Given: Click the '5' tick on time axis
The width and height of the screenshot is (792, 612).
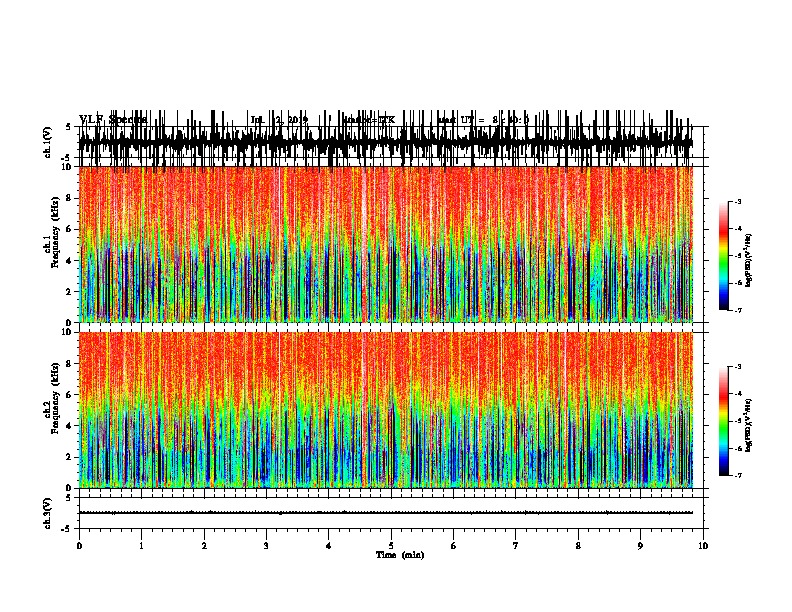Looking at the screenshot, I should click(391, 546).
